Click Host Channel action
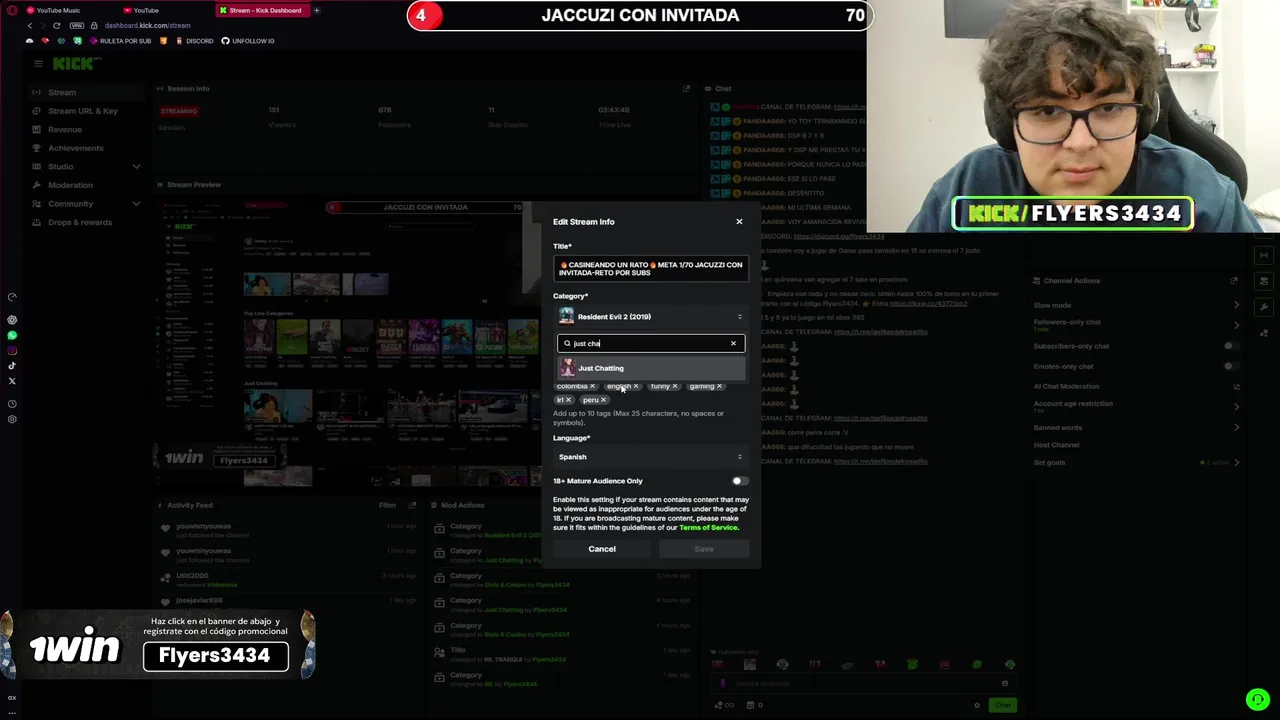The height and width of the screenshot is (720, 1280). coord(1056,445)
